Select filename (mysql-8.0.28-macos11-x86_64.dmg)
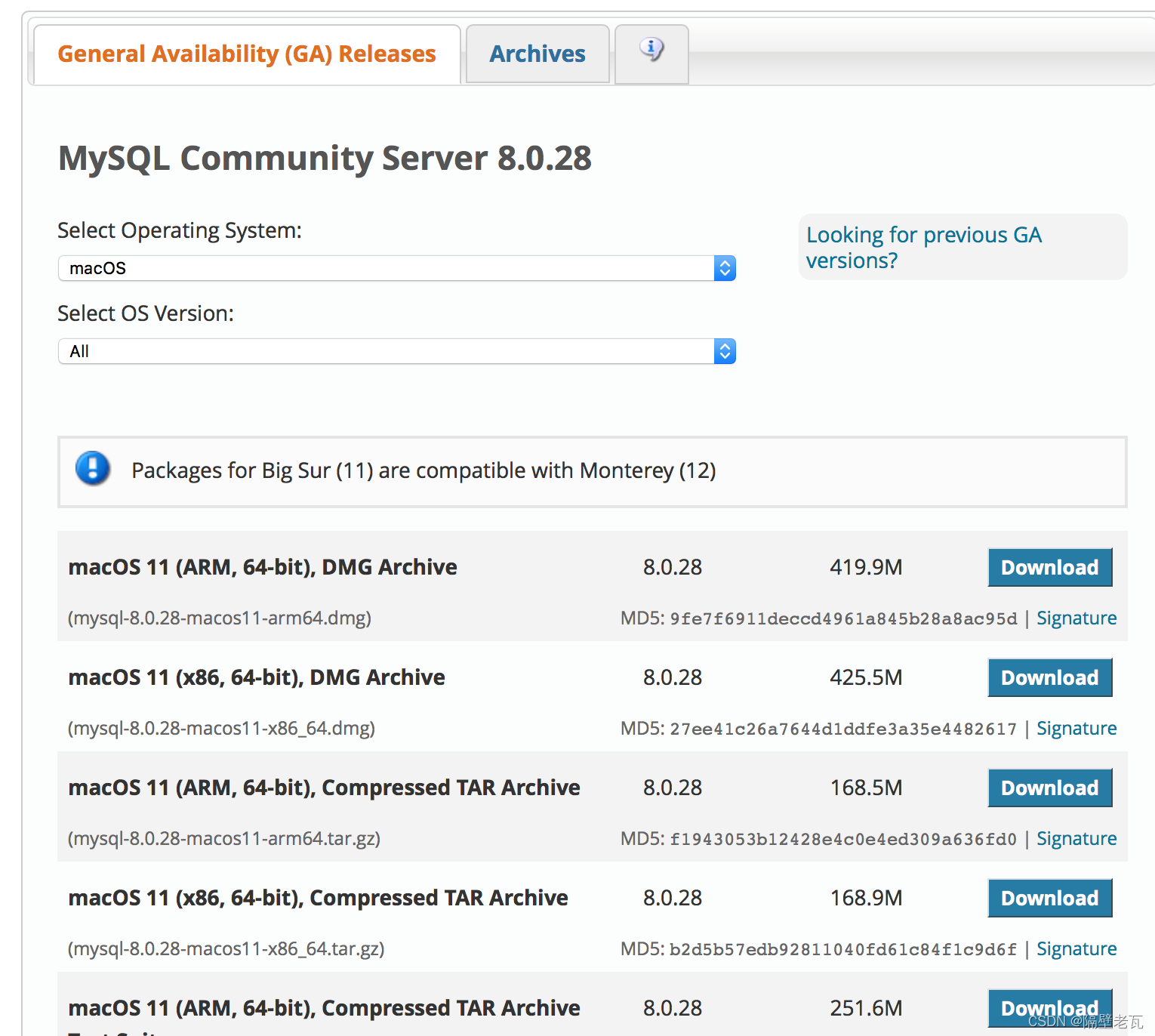 point(221,728)
